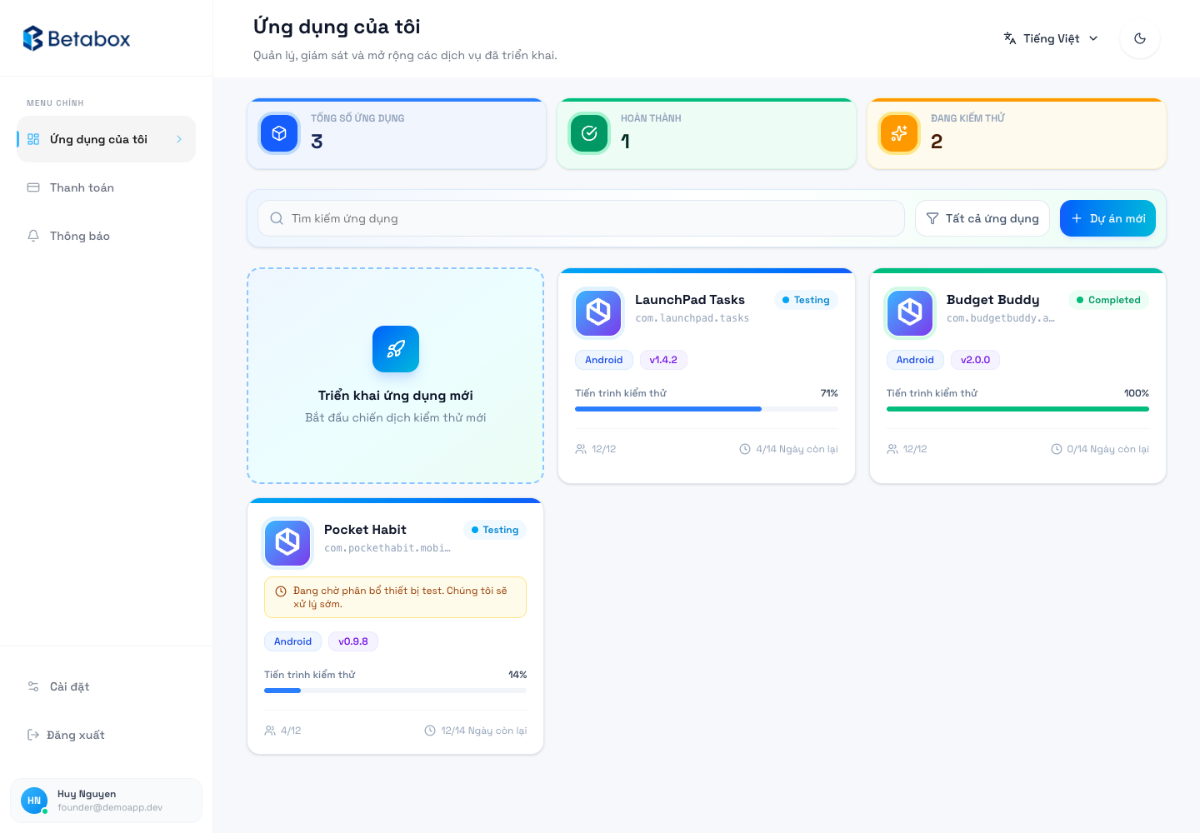Click the Budget Buddy 100% progress bar
Image resolution: width=1200 pixels, height=833 pixels.
tap(1018, 409)
